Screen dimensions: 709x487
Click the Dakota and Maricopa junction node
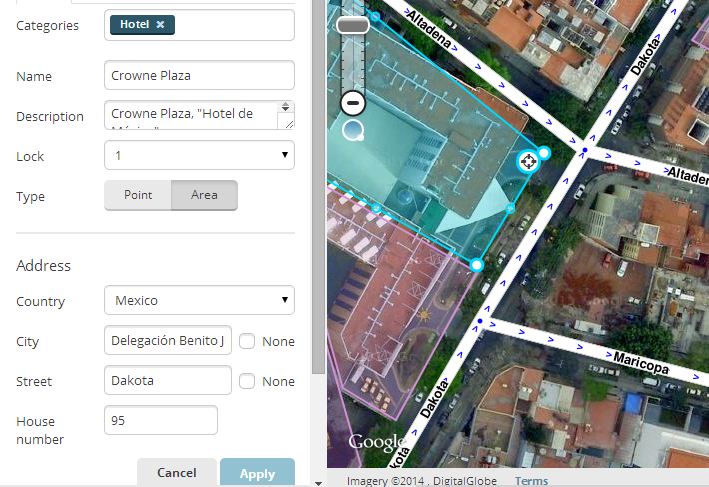(x=480, y=321)
